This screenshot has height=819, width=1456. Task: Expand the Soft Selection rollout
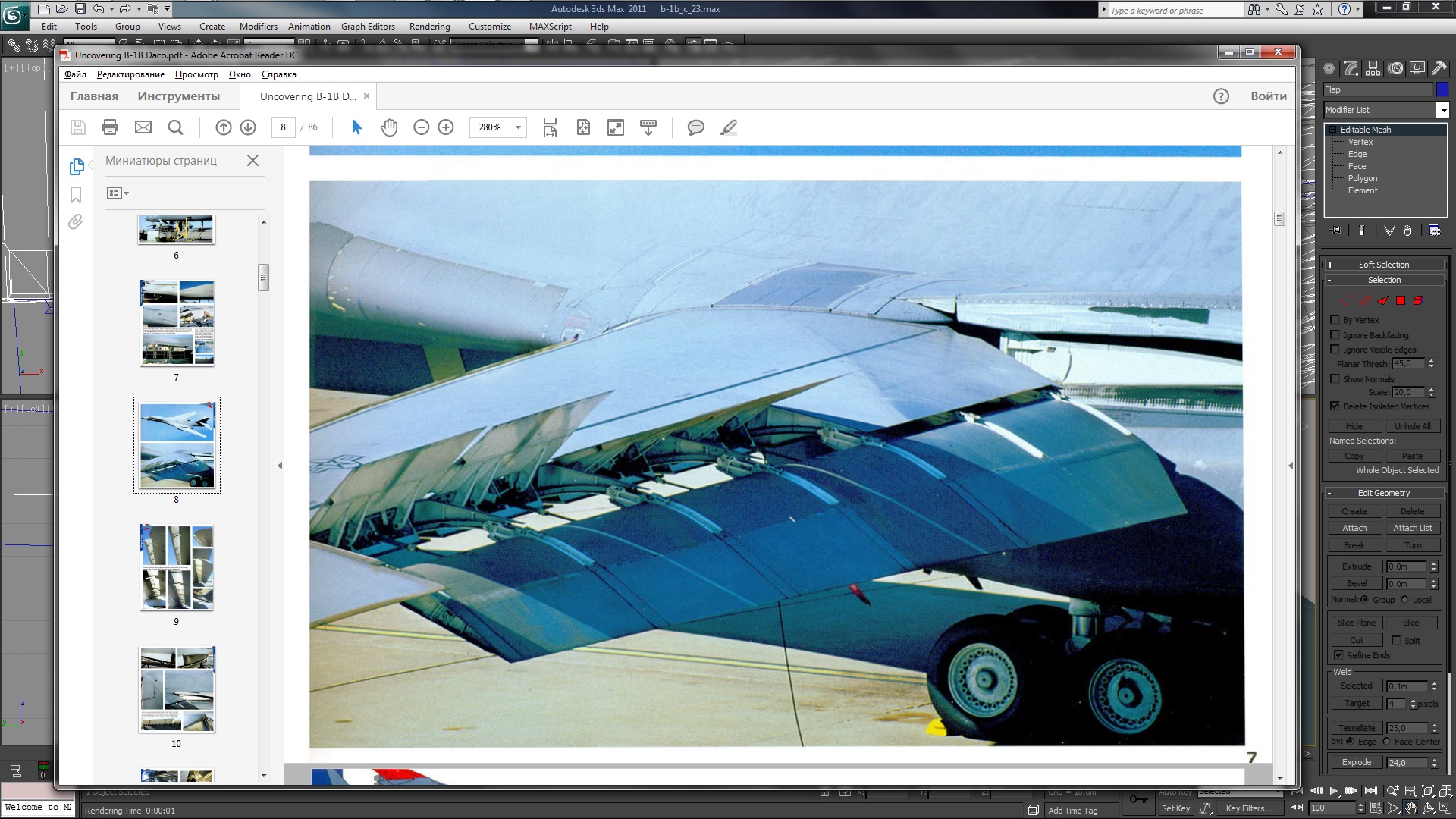click(x=1384, y=265)
